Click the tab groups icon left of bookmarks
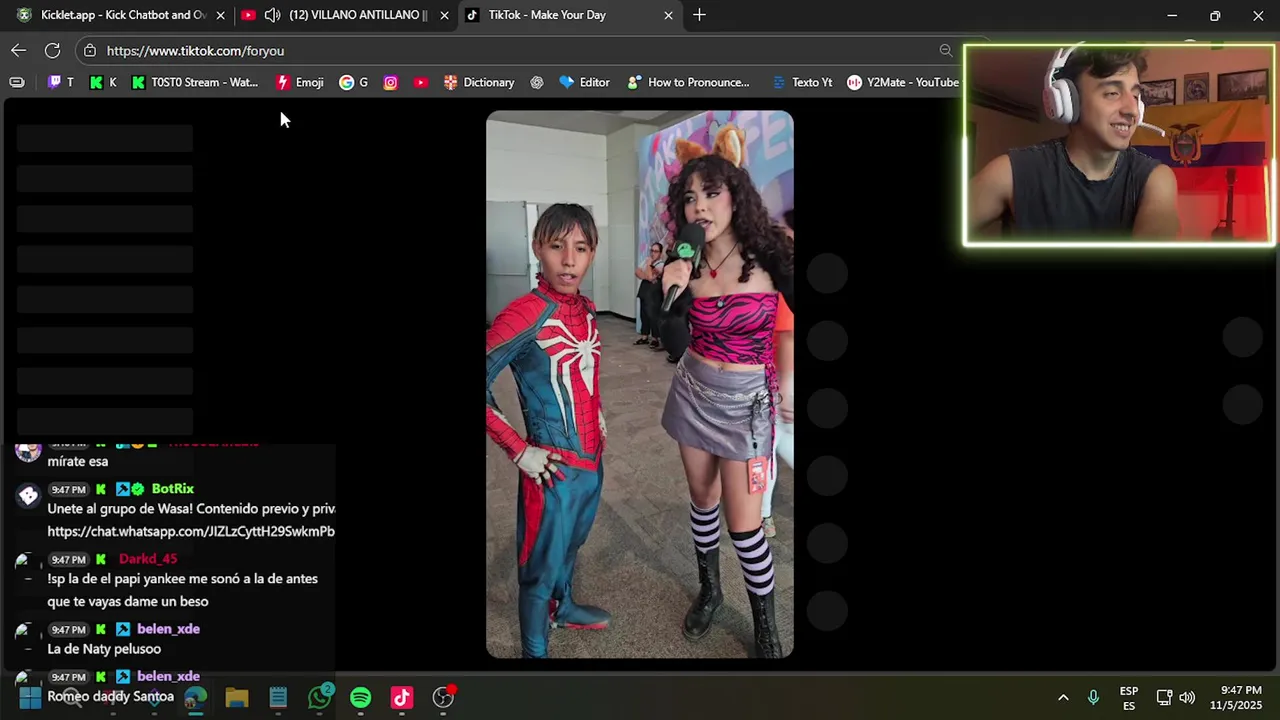The width and height of the screenshot is (1280, 720). tap(17, 82)
